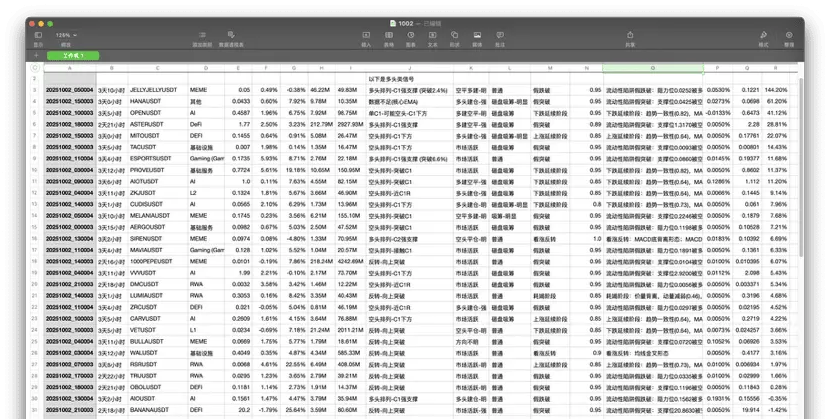Click the Table (表格) toolbar icon
The image size is (830, 419).
coord(389,35)
